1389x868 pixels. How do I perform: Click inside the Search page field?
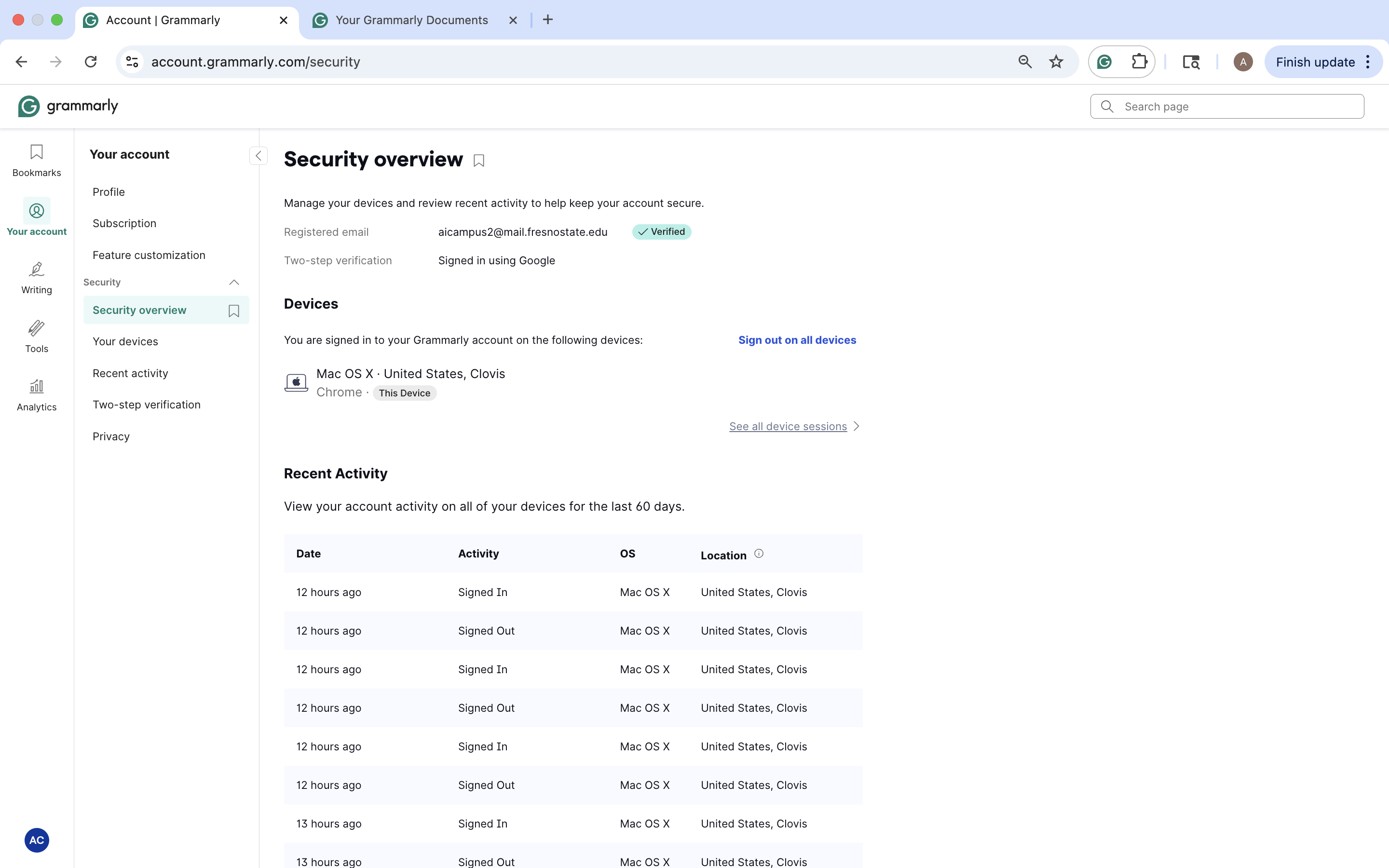[1226, 106]
